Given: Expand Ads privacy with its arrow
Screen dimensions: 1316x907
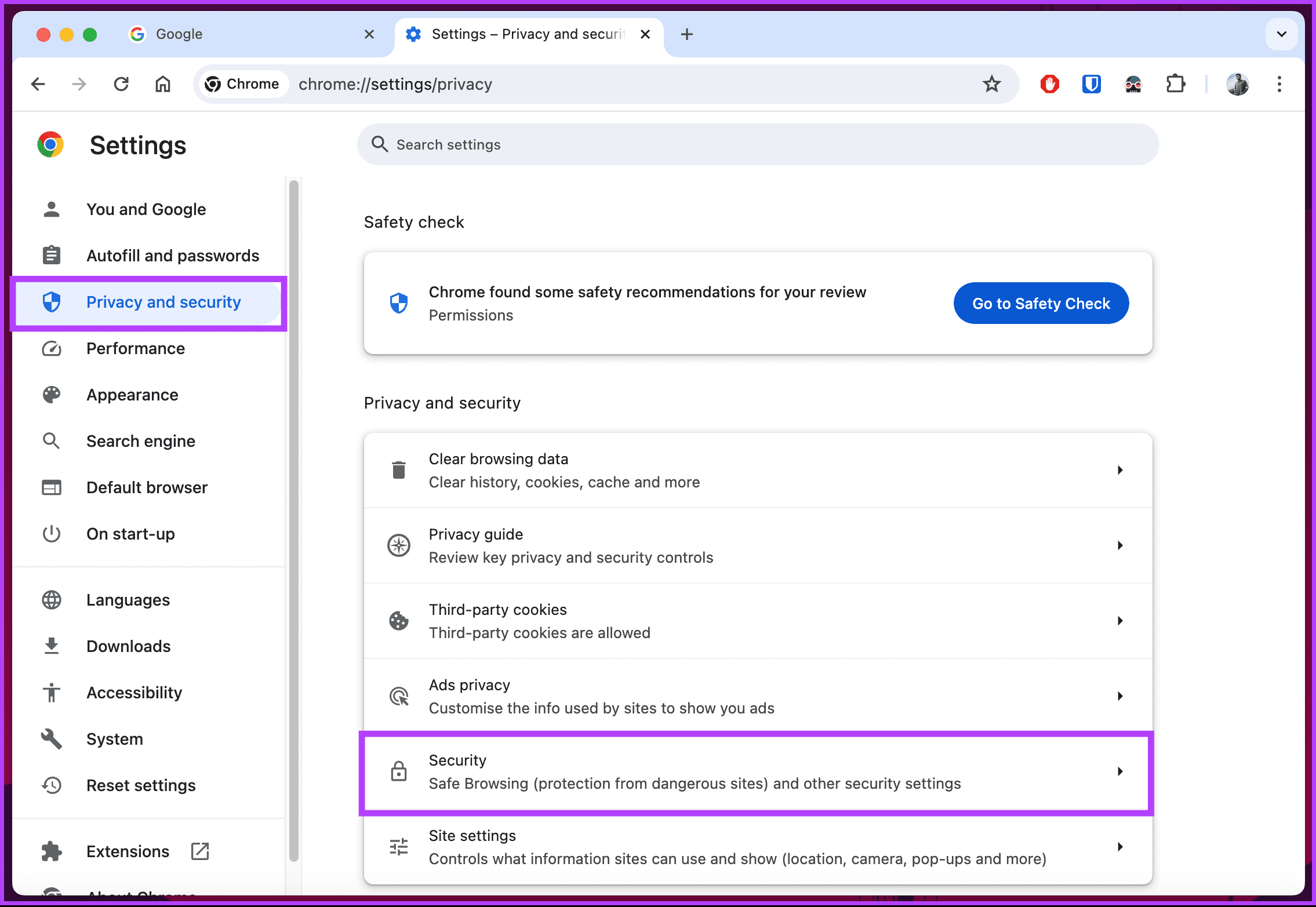Looking at the screenshot, I should (x=1120, y=696).
